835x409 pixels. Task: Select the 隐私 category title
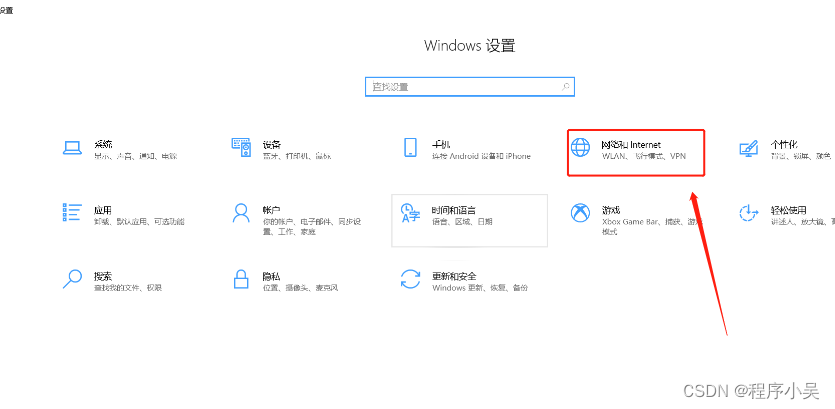[x=272, y=276]
